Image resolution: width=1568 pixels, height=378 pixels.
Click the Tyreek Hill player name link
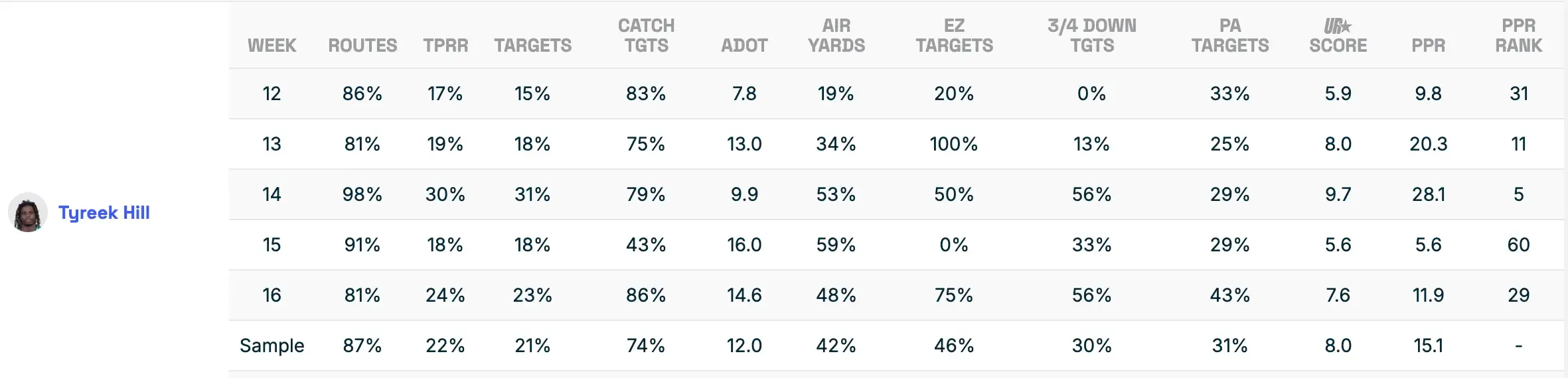click(104, 213)
